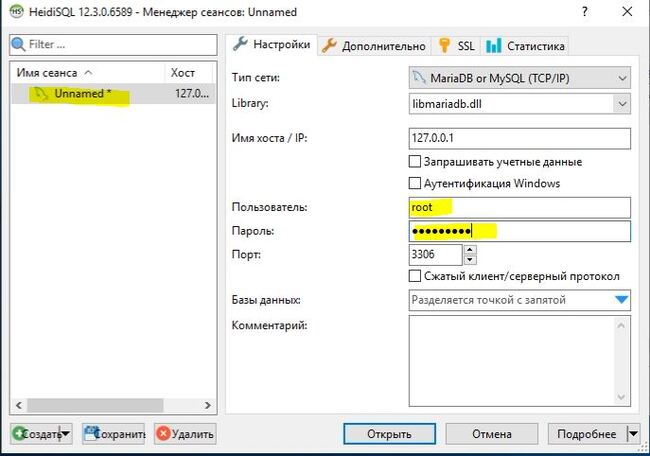Switch to the Дополнительно tab
This screenshot has width=650, height=456.
point(374,46)
